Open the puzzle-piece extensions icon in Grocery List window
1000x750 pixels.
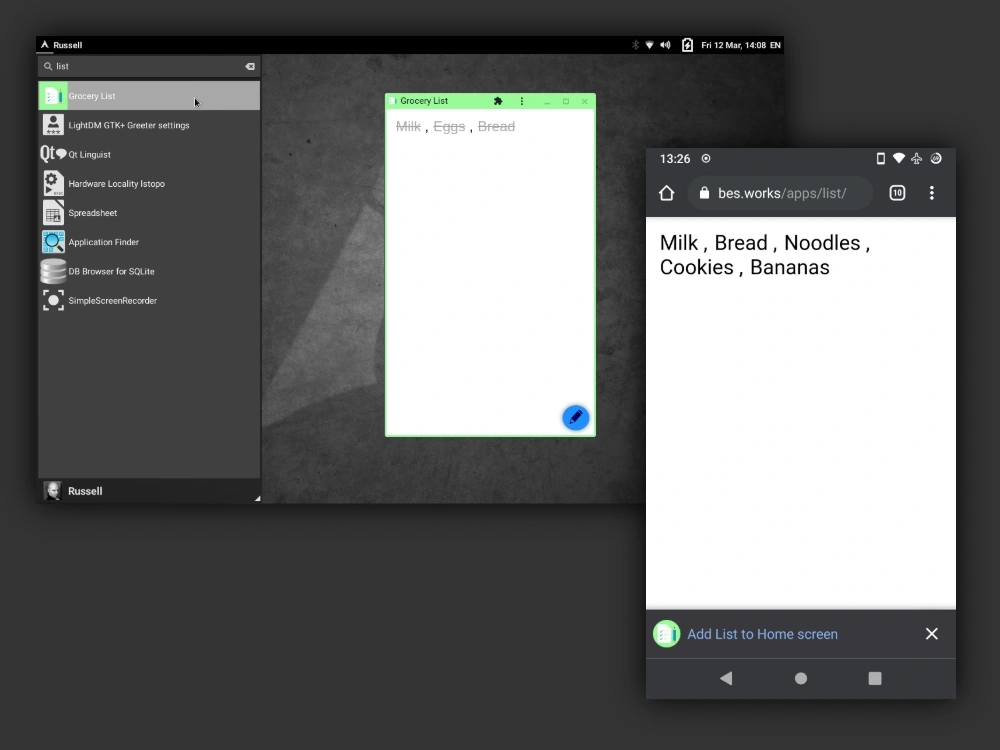pos(498,101)
